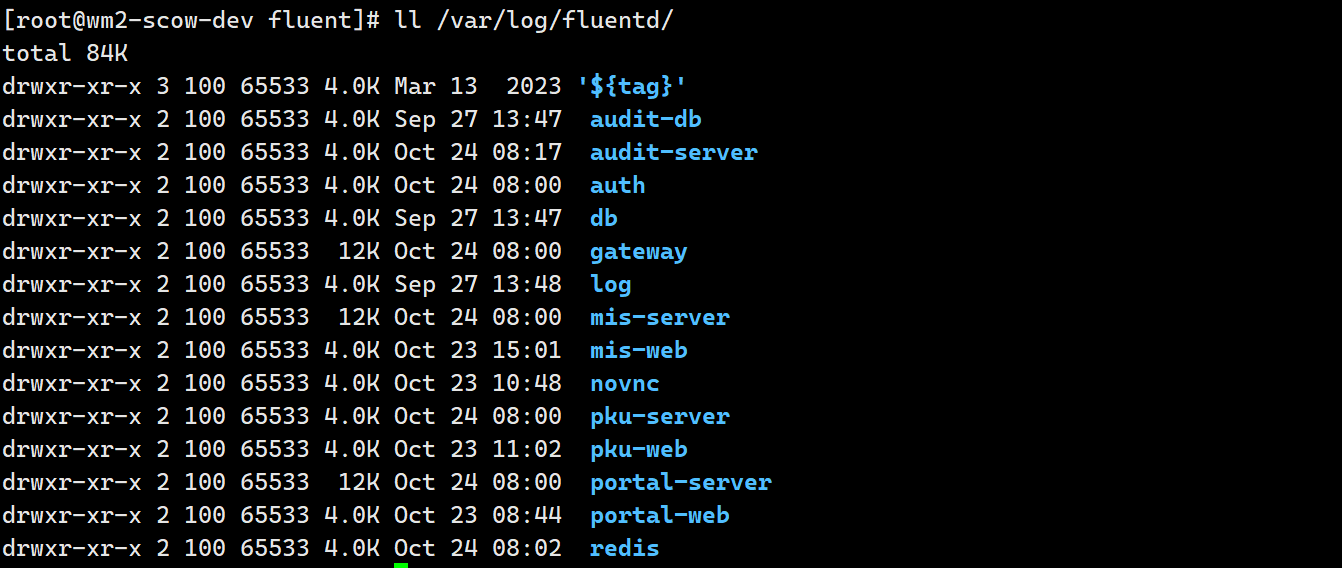The height and width of the screenshot is (568, 1342).
Task: Click the portal-server directory name
Action: click(x=680, y=483)
